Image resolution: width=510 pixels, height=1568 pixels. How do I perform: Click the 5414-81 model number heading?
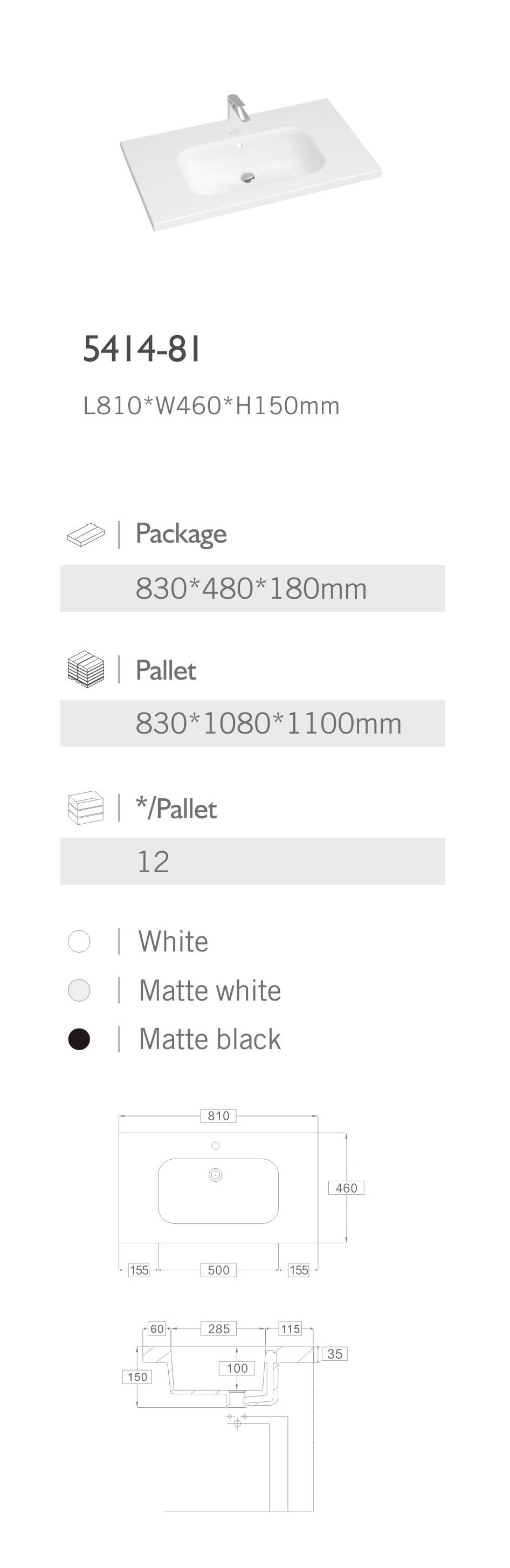tap(142, 350)
